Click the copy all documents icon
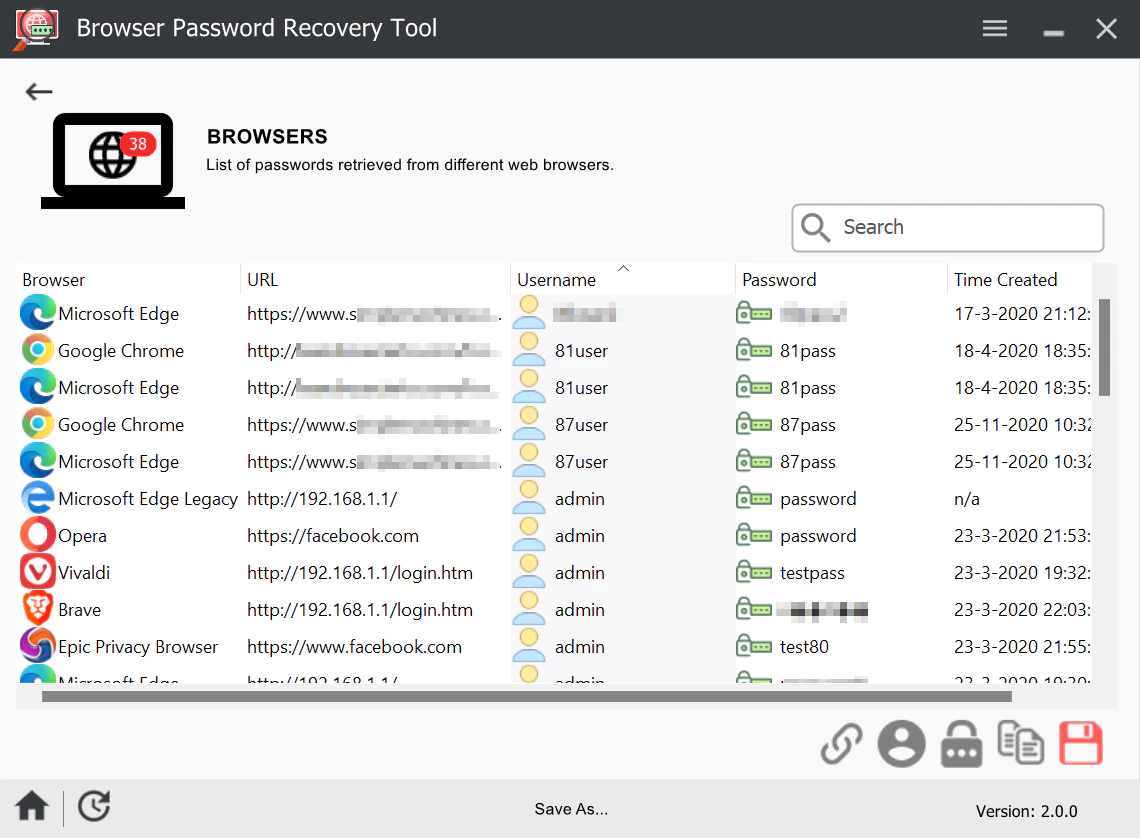The image size is (1140, 838). pyautogui.click(x=1020, y=743)
